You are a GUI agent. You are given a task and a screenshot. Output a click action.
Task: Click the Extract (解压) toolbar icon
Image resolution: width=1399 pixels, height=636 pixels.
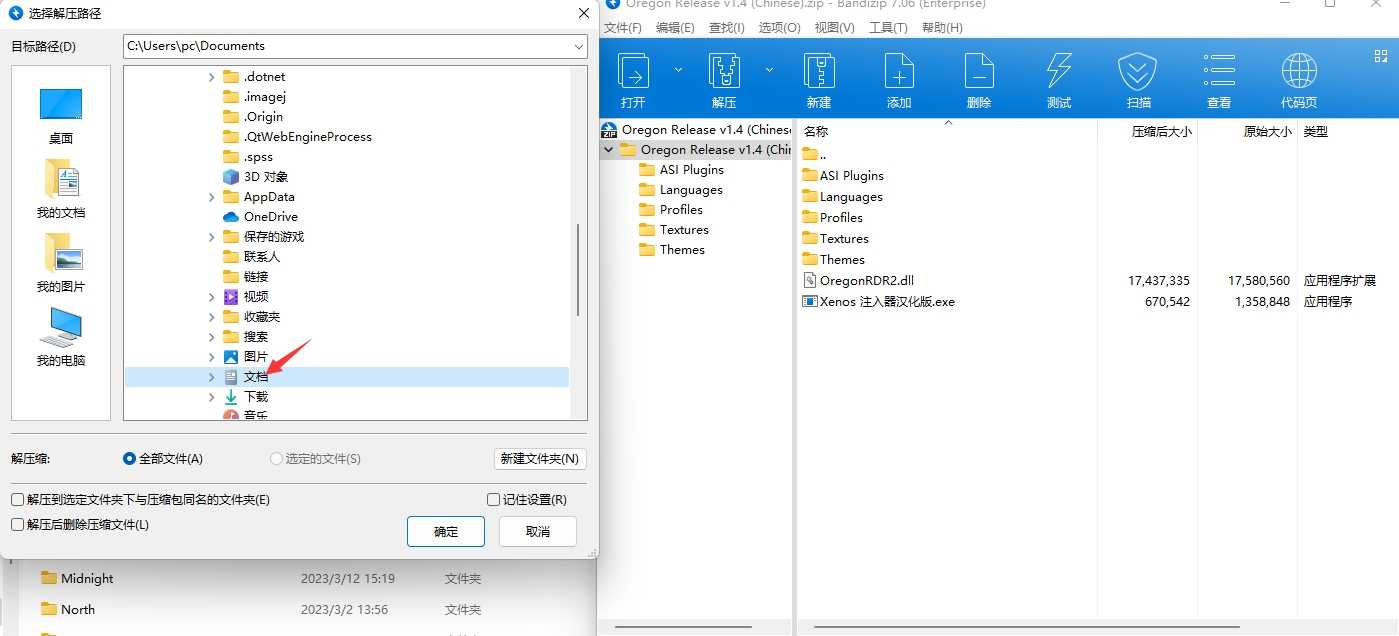coord(724,72)
